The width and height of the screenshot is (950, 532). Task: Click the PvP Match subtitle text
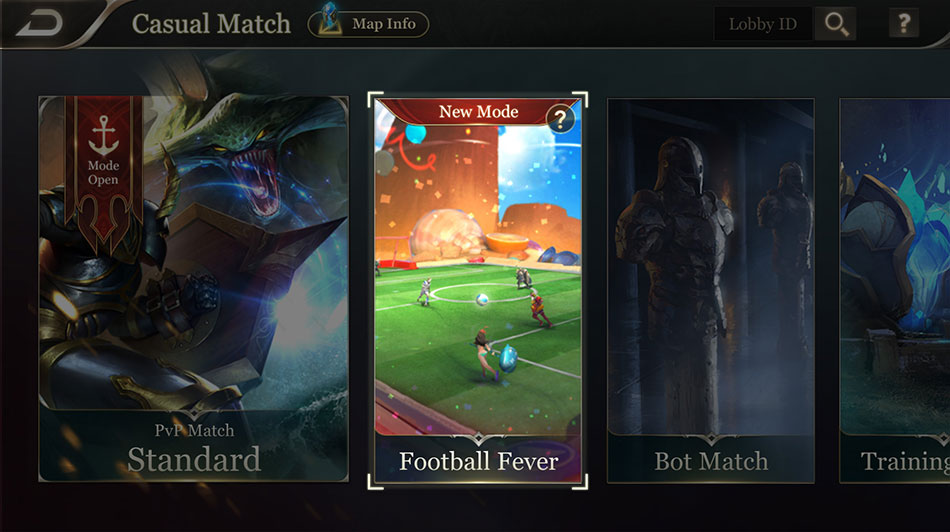[x=194, y=430]
